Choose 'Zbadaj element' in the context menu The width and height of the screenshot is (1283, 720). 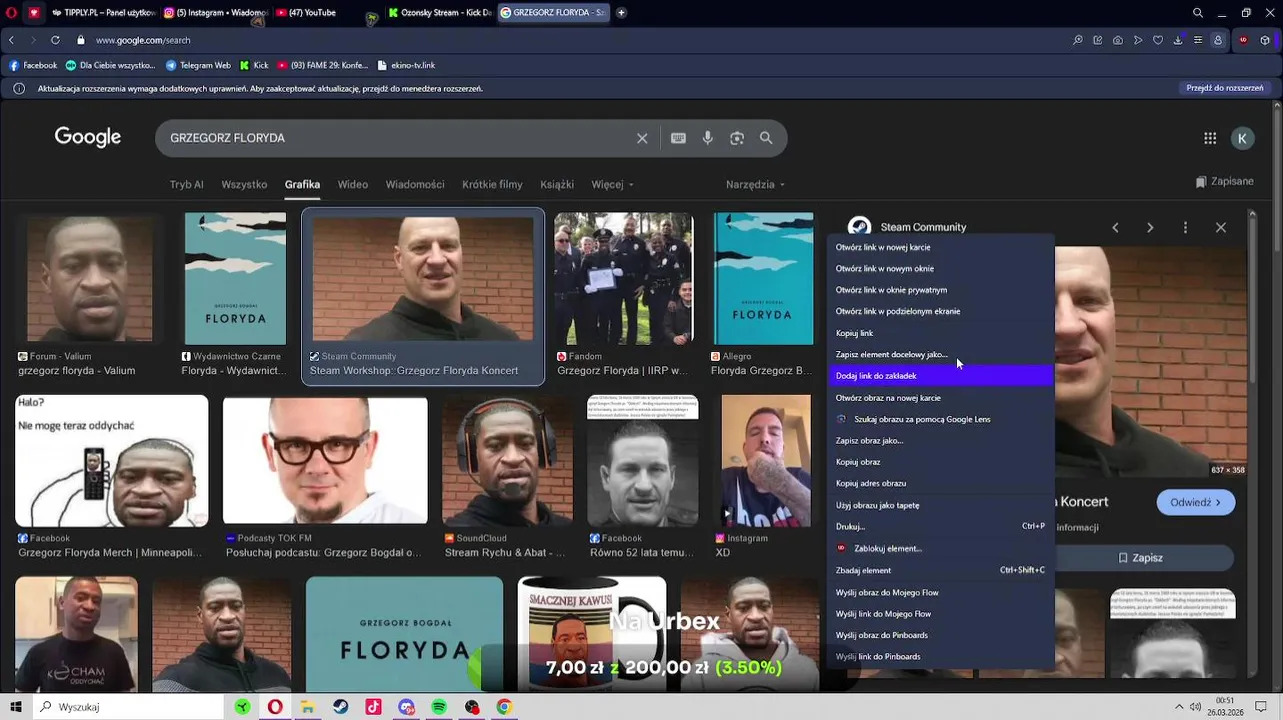(x=941, y=570)
